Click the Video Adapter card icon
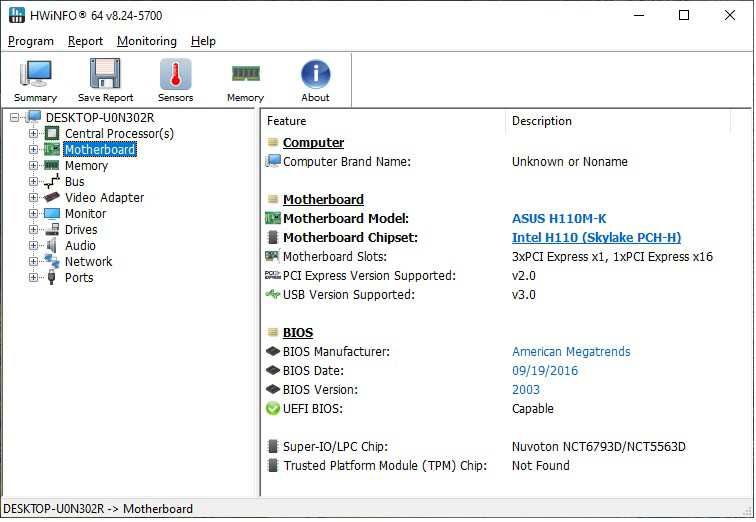This screenshot has height=522, width=756. point(52,197)
